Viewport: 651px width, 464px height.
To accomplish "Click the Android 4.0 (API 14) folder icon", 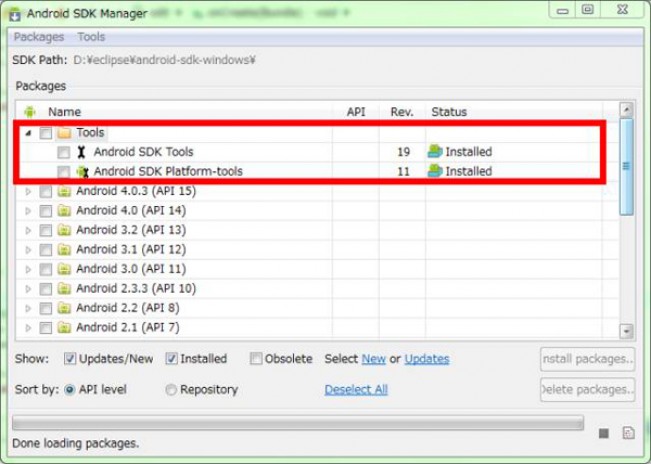I will (64, 211).
